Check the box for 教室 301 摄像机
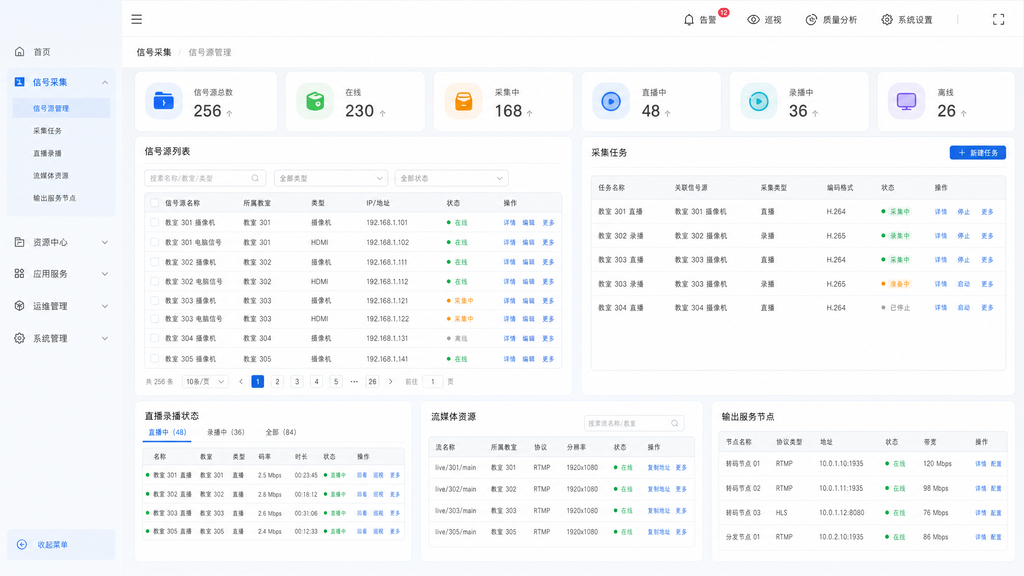This screenshot has width=1024, height=576. [x=155, y=223]
